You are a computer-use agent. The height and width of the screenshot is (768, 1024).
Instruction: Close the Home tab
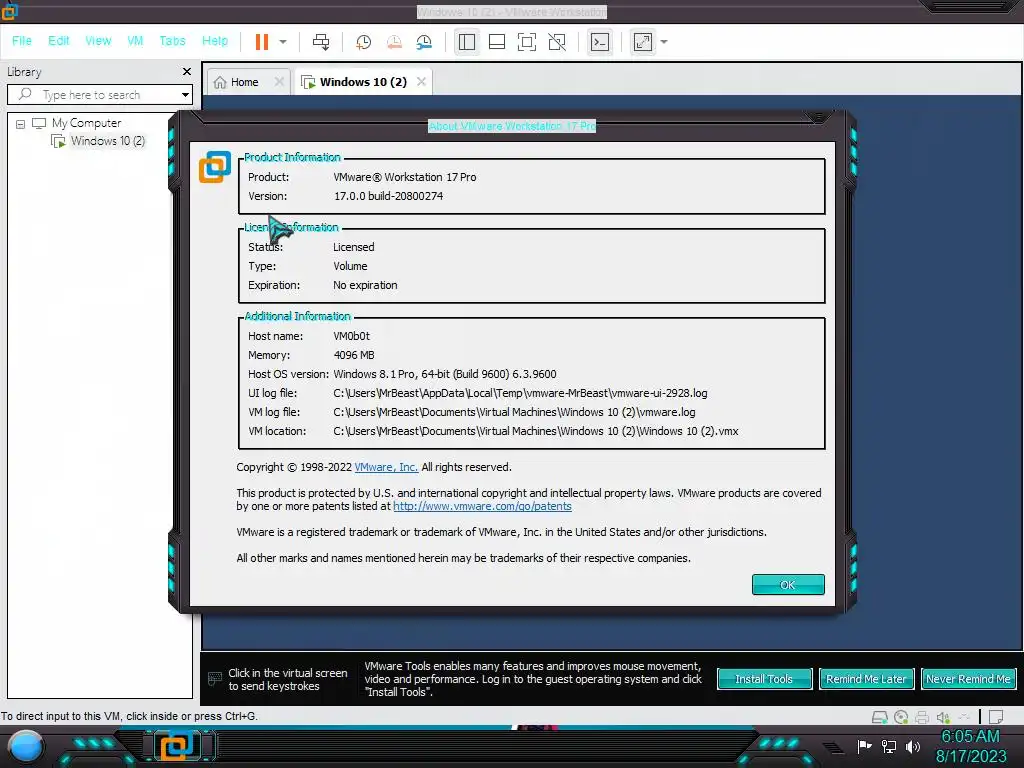[x=279, y=82]
